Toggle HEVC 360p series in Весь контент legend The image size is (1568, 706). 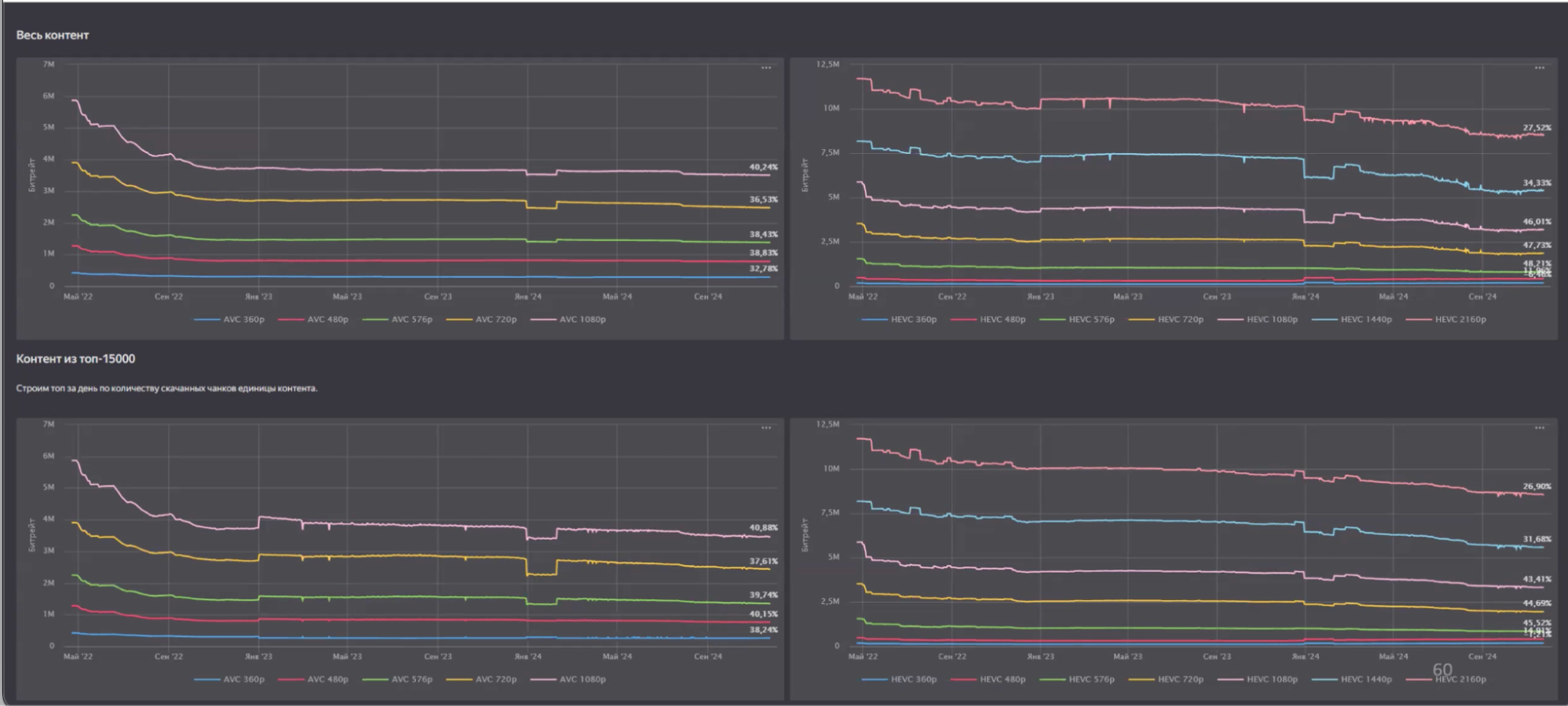[899, 319]
